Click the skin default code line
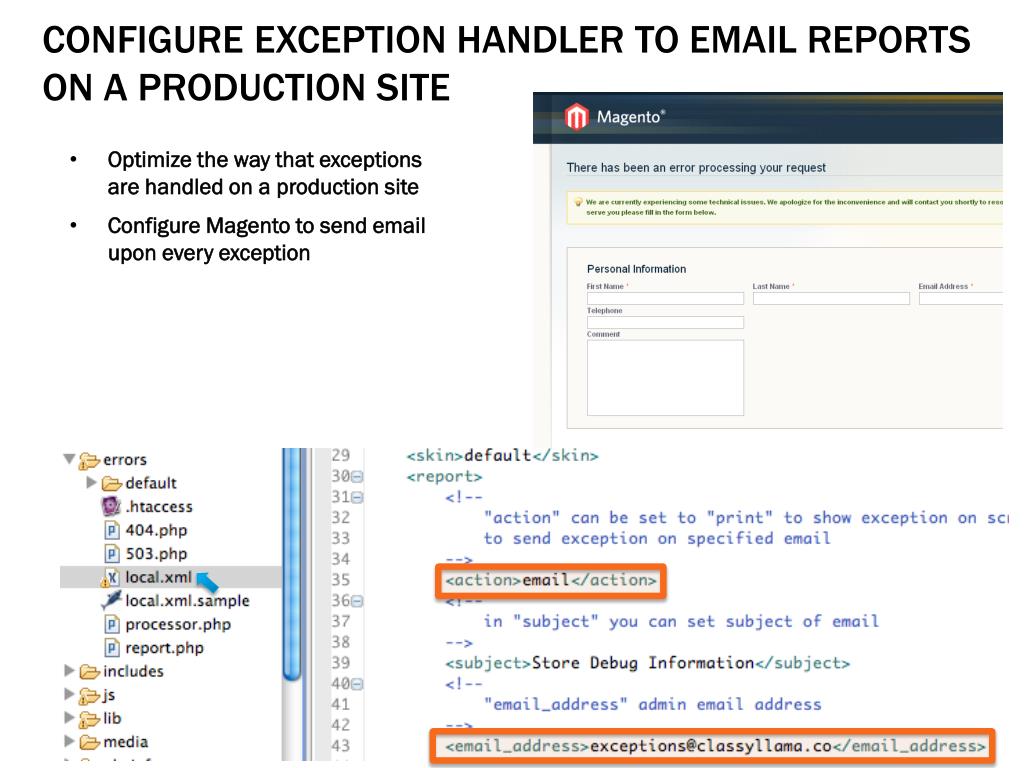Screen dimensions: 1024x768 click(502, 455)
